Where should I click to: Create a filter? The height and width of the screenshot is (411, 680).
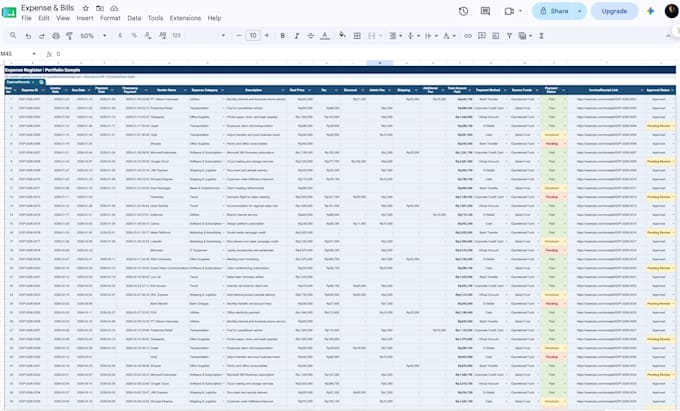pyautogui.click(x=509, y=36)
